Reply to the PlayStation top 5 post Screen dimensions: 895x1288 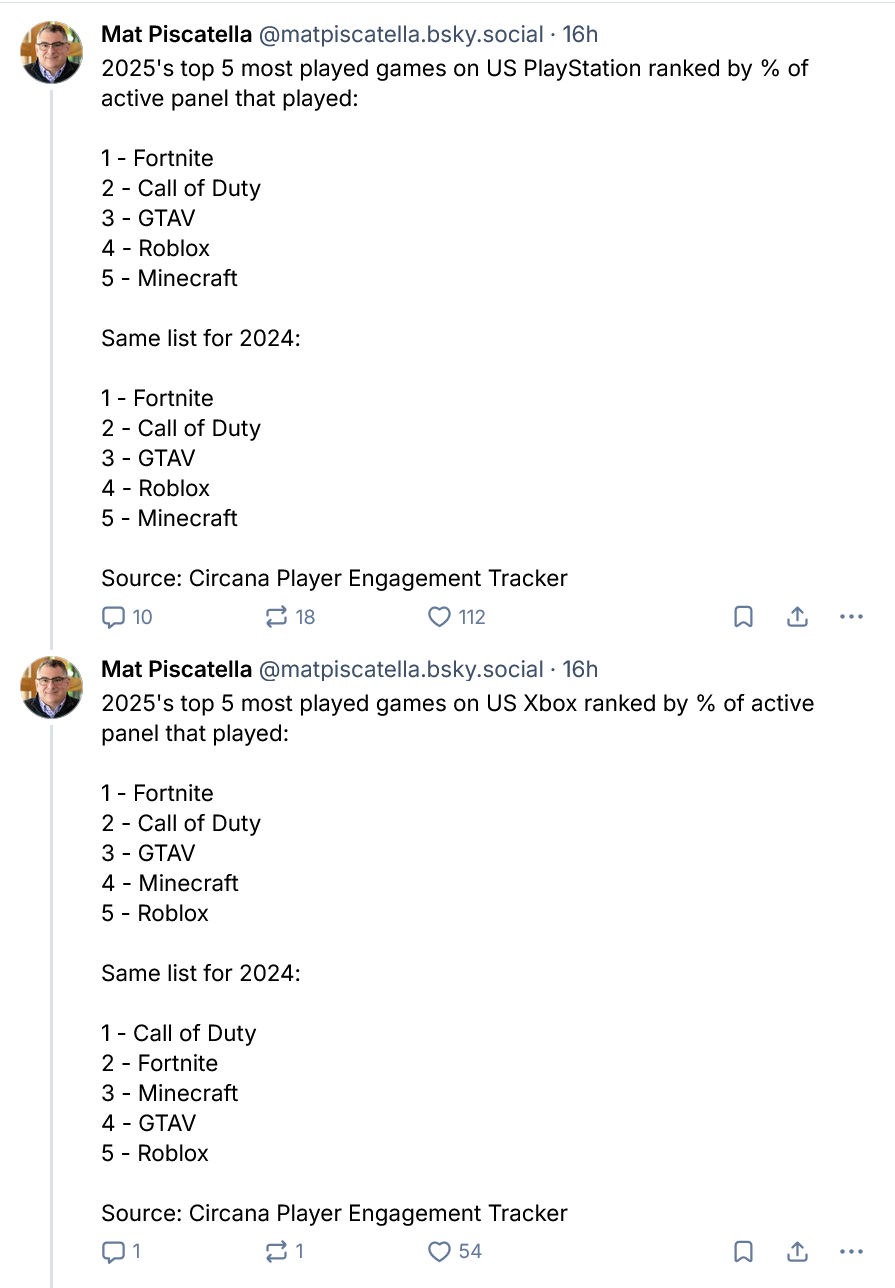click(114, 617)
